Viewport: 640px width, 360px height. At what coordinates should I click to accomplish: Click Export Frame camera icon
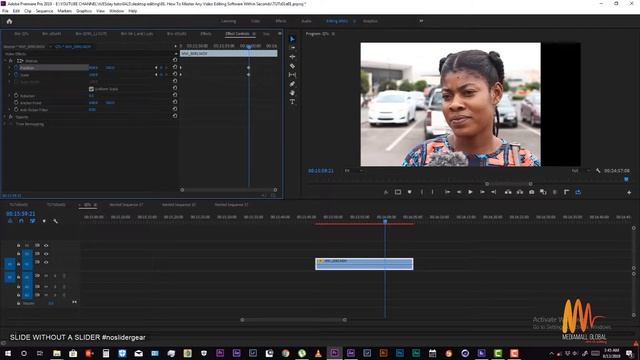point(531,192)
